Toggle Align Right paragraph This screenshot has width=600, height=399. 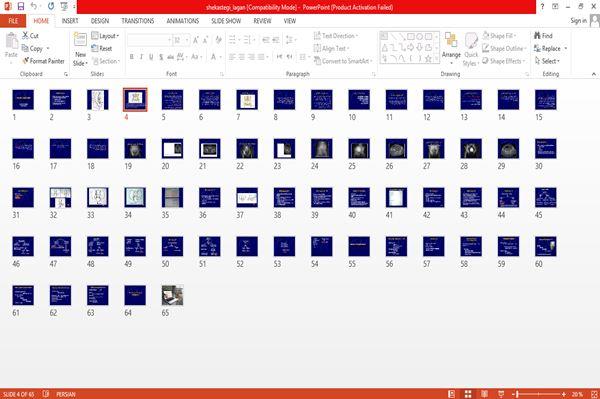(x=251, y=57)
